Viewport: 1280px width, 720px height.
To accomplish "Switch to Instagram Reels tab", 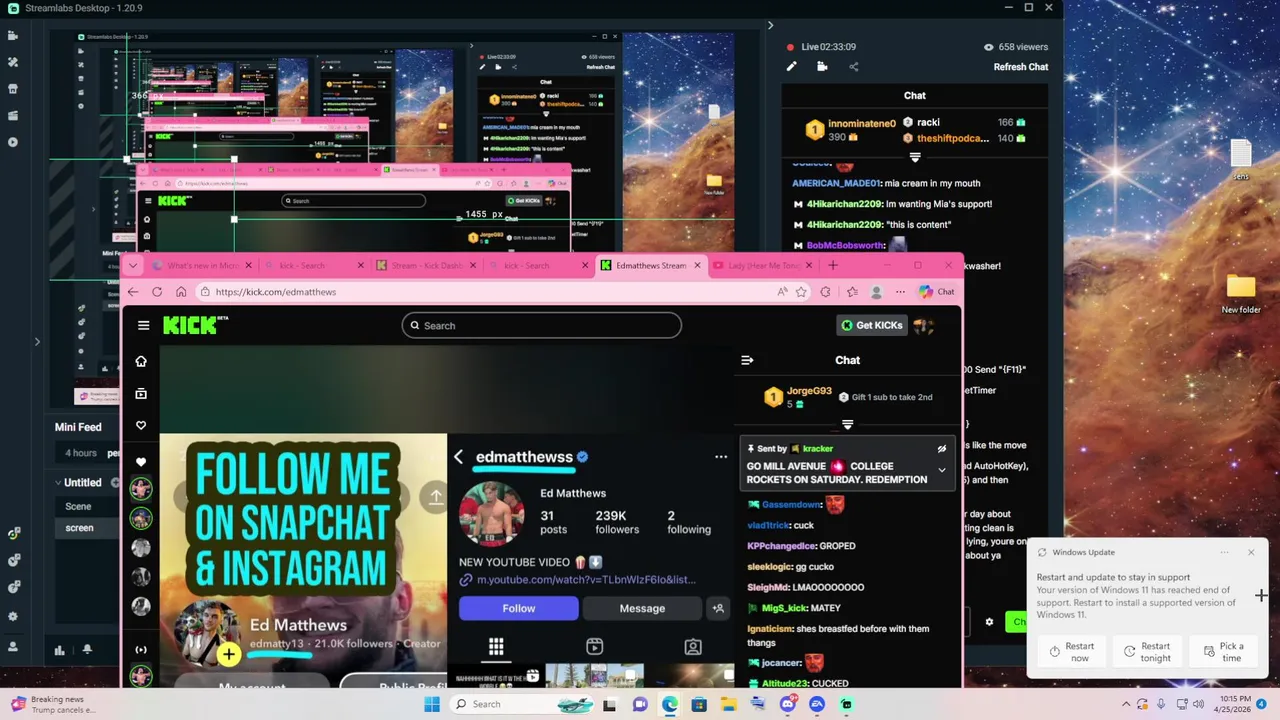I will click(594, 647).
